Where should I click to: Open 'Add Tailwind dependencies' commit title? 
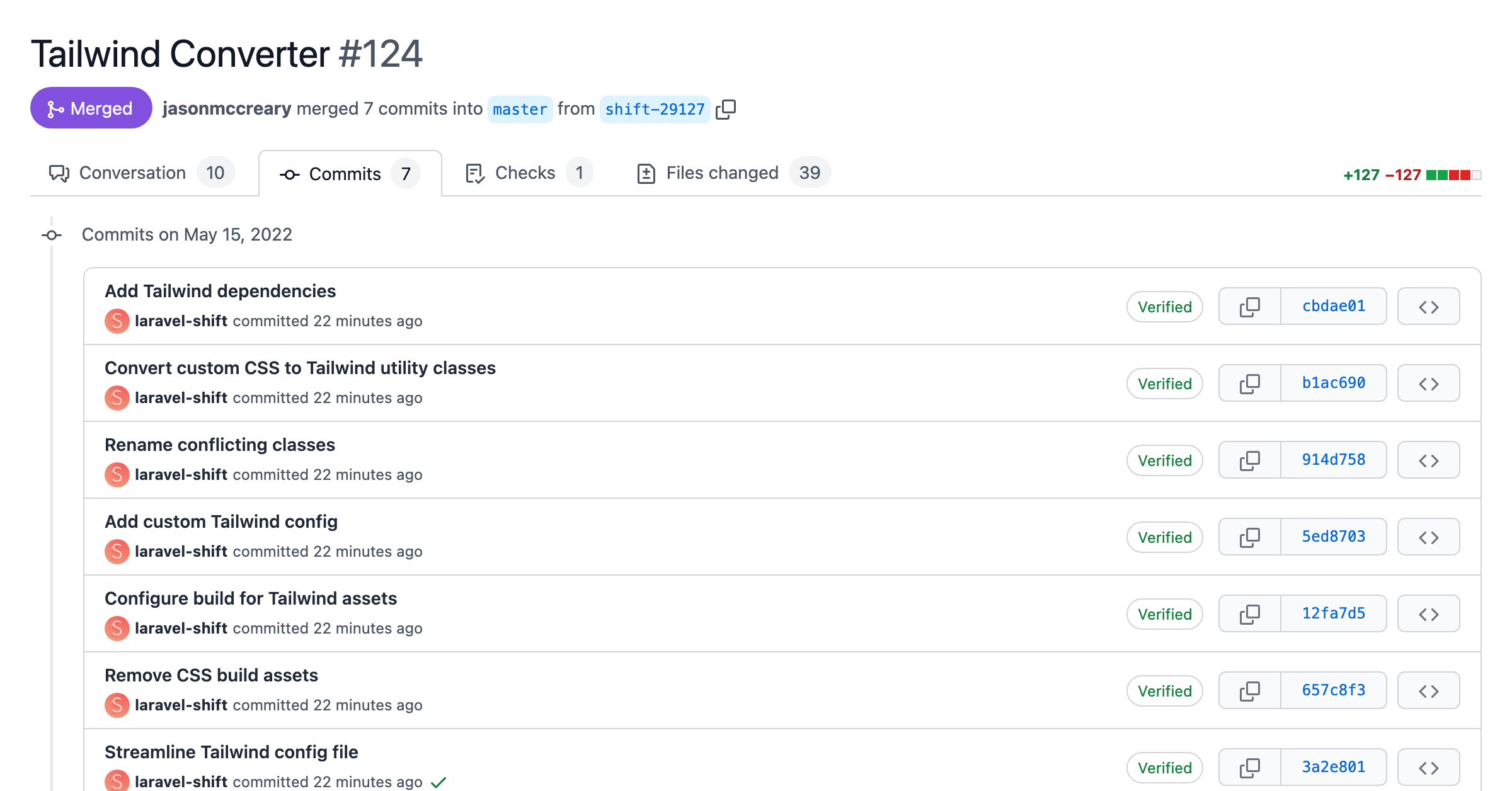(x=220, y=291)
